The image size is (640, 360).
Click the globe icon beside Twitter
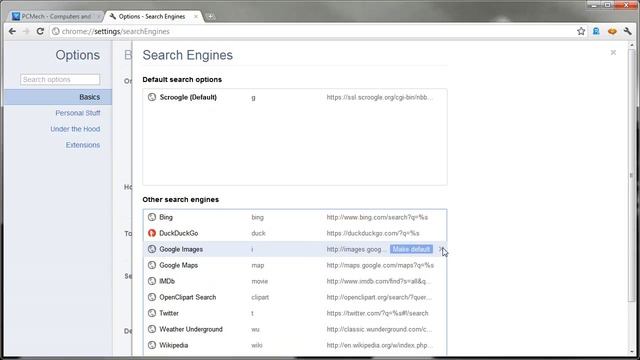click(152, 313)
